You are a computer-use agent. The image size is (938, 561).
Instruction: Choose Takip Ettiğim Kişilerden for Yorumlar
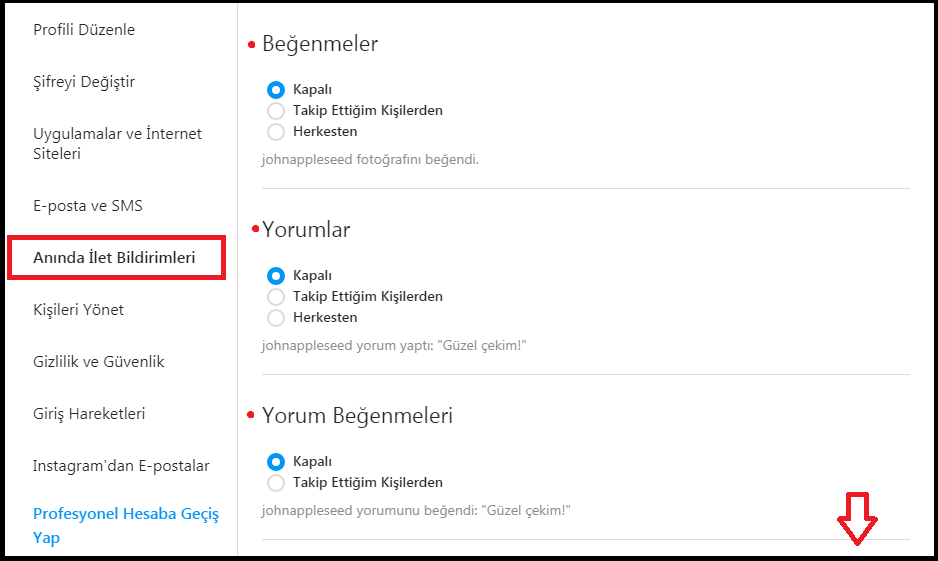click(277, 297)
